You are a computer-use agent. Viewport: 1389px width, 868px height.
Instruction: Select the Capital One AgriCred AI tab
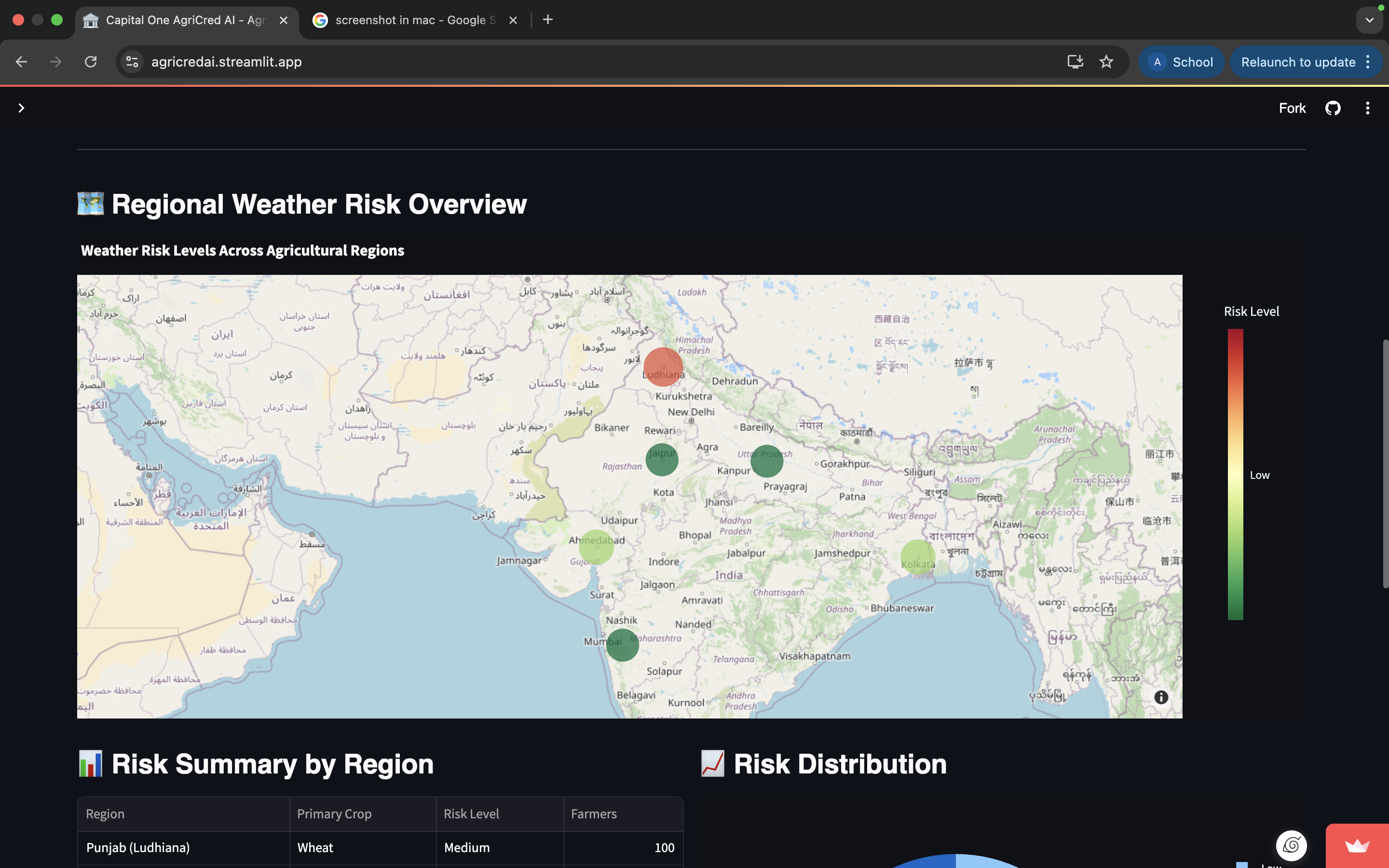coord(185,20)
